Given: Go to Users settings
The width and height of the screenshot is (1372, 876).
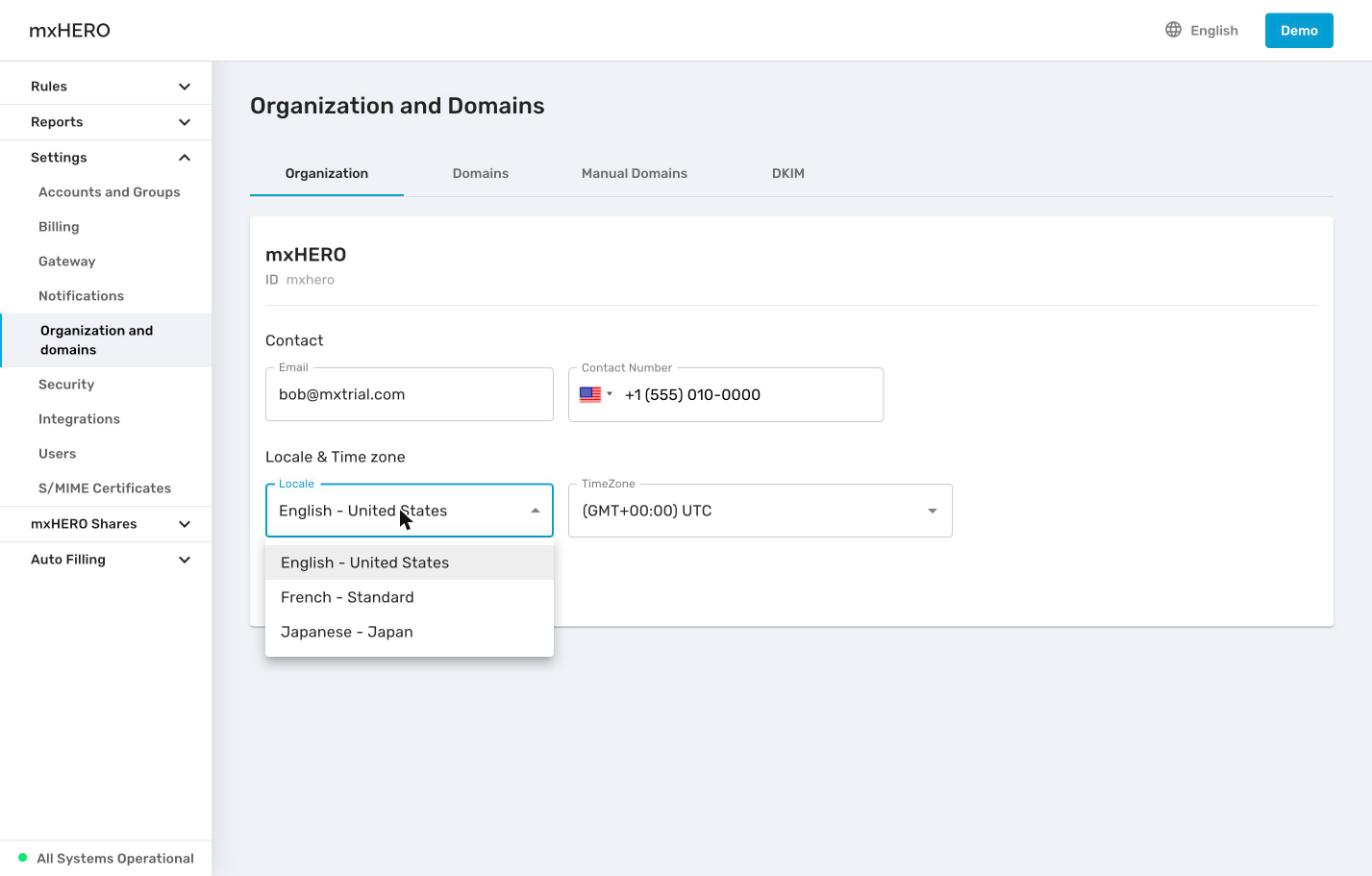Looking at the screenshot, I should coord(57,454).
